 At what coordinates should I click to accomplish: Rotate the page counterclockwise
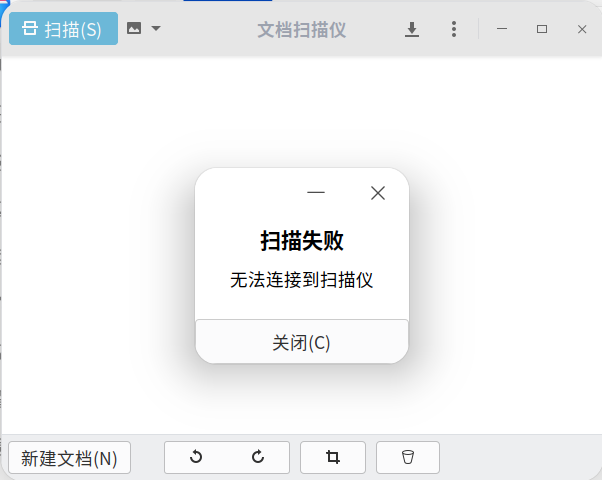click(x=196, y=457)
